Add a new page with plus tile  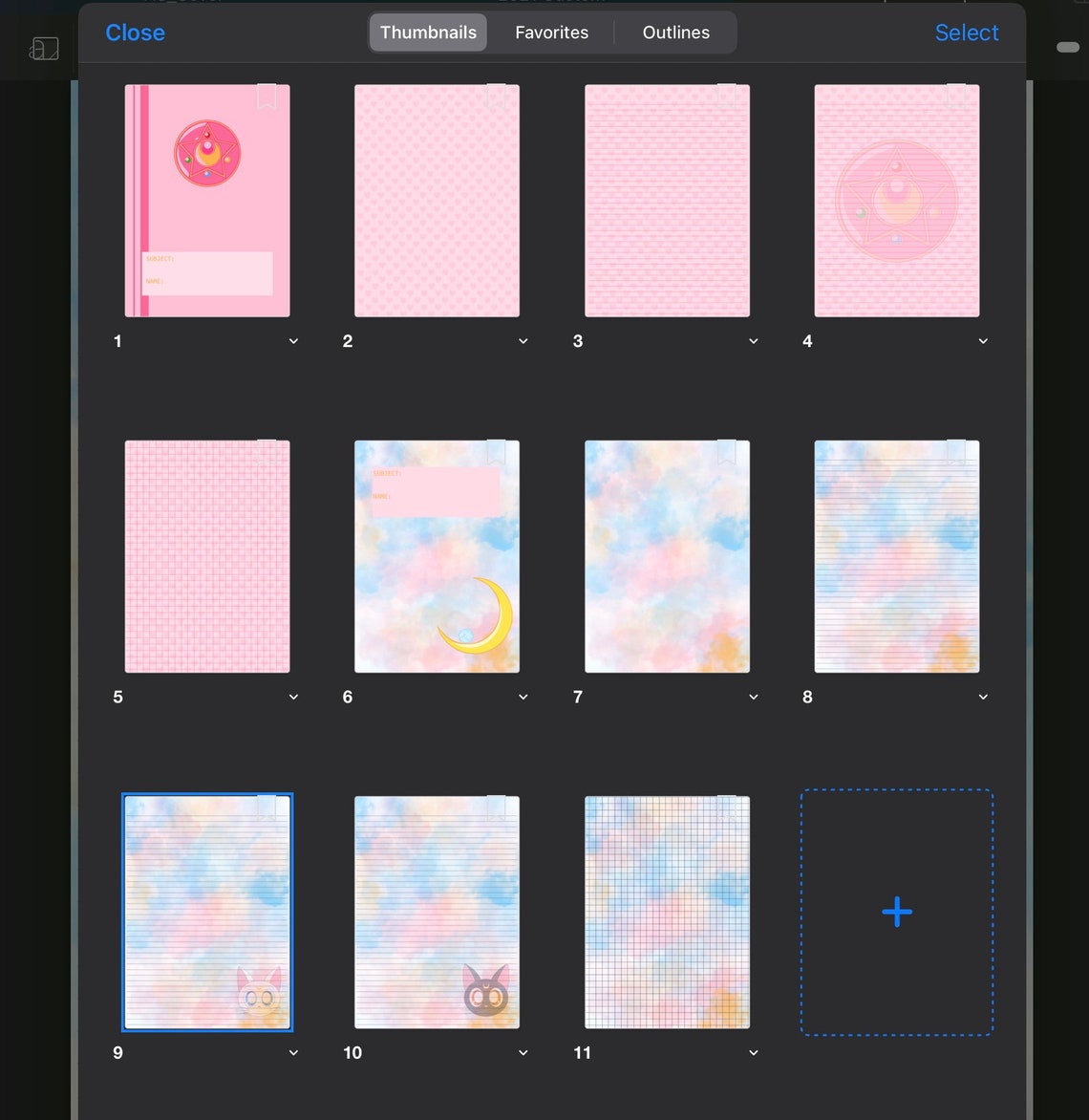(x=897, y=912)
